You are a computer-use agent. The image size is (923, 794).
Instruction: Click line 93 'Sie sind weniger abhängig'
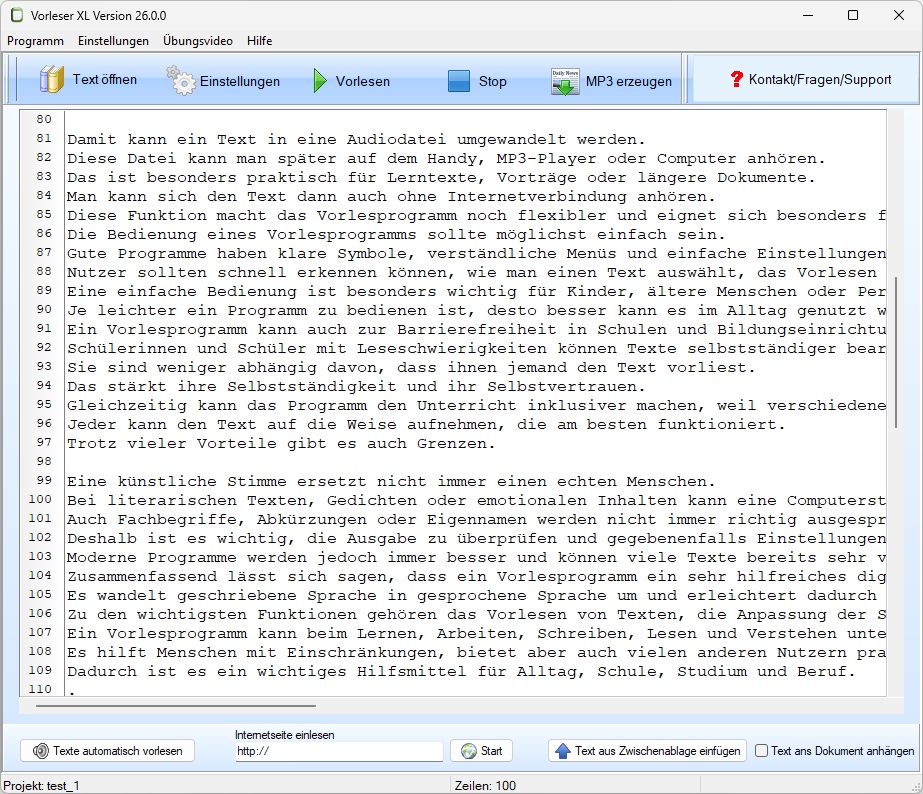(411, 368)
